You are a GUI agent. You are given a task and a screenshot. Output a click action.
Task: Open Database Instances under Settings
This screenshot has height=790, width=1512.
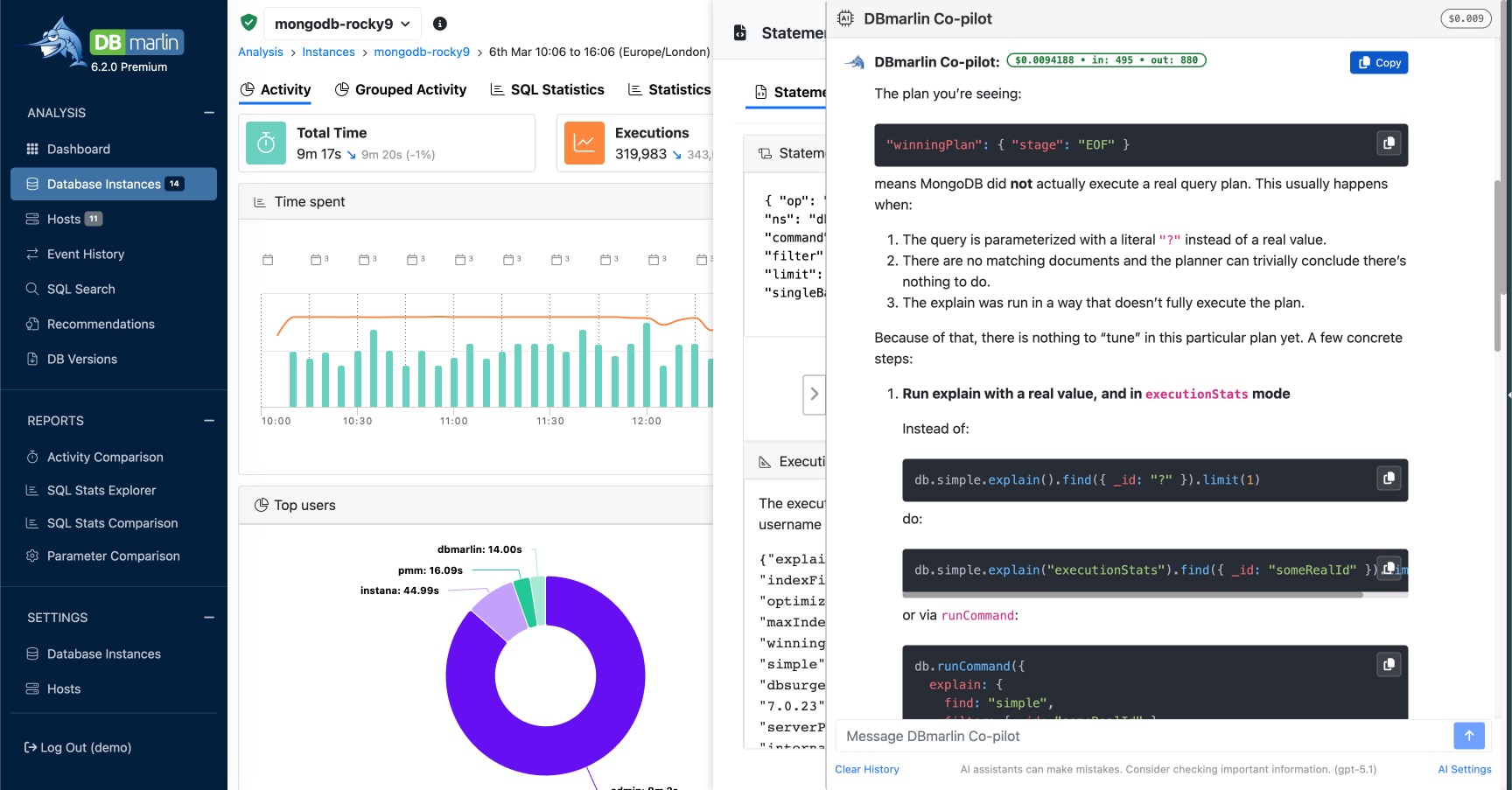pyautogui.click(x=114, y=654)
